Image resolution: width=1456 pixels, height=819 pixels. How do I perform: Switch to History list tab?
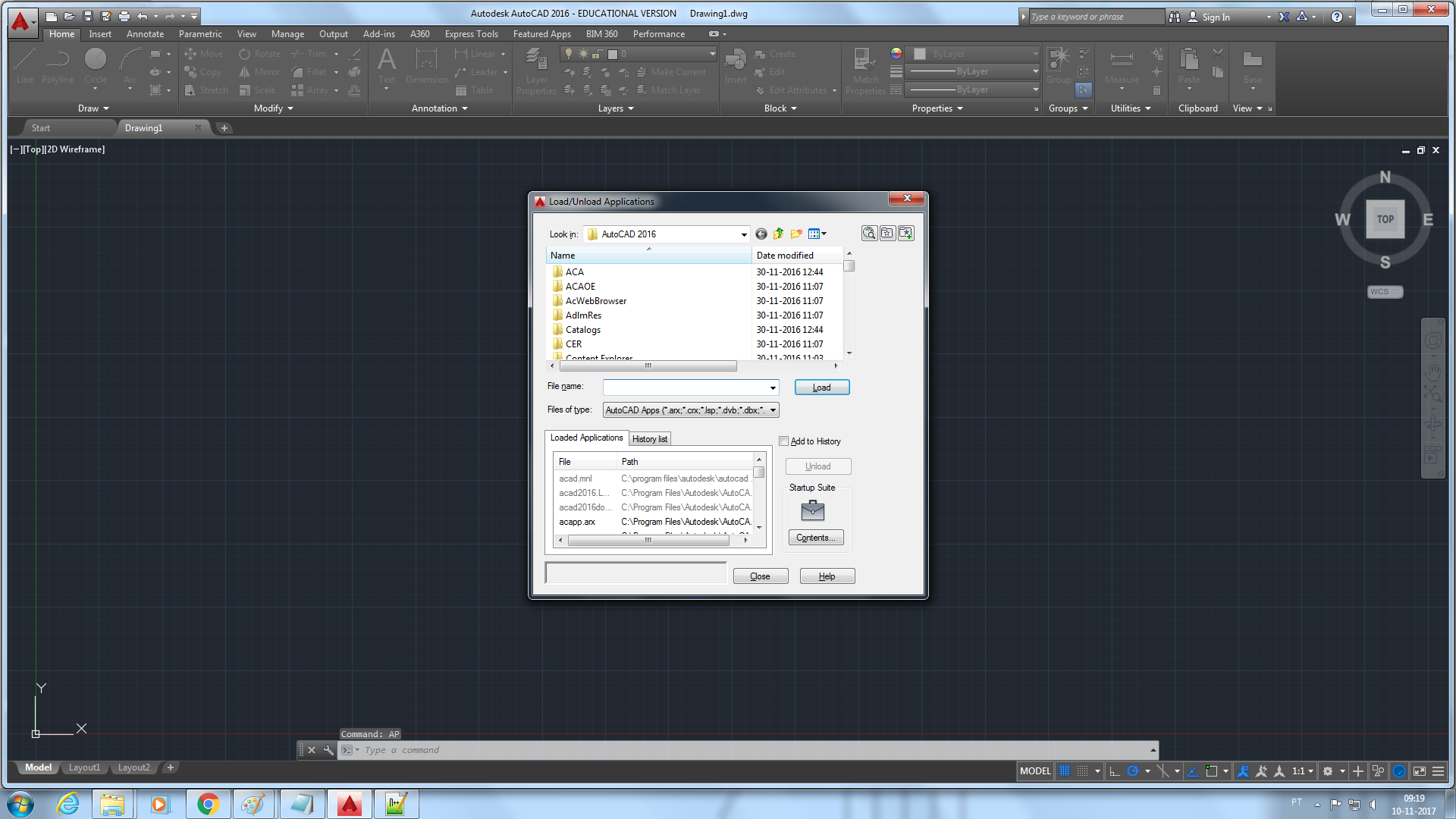click(650, 439)
